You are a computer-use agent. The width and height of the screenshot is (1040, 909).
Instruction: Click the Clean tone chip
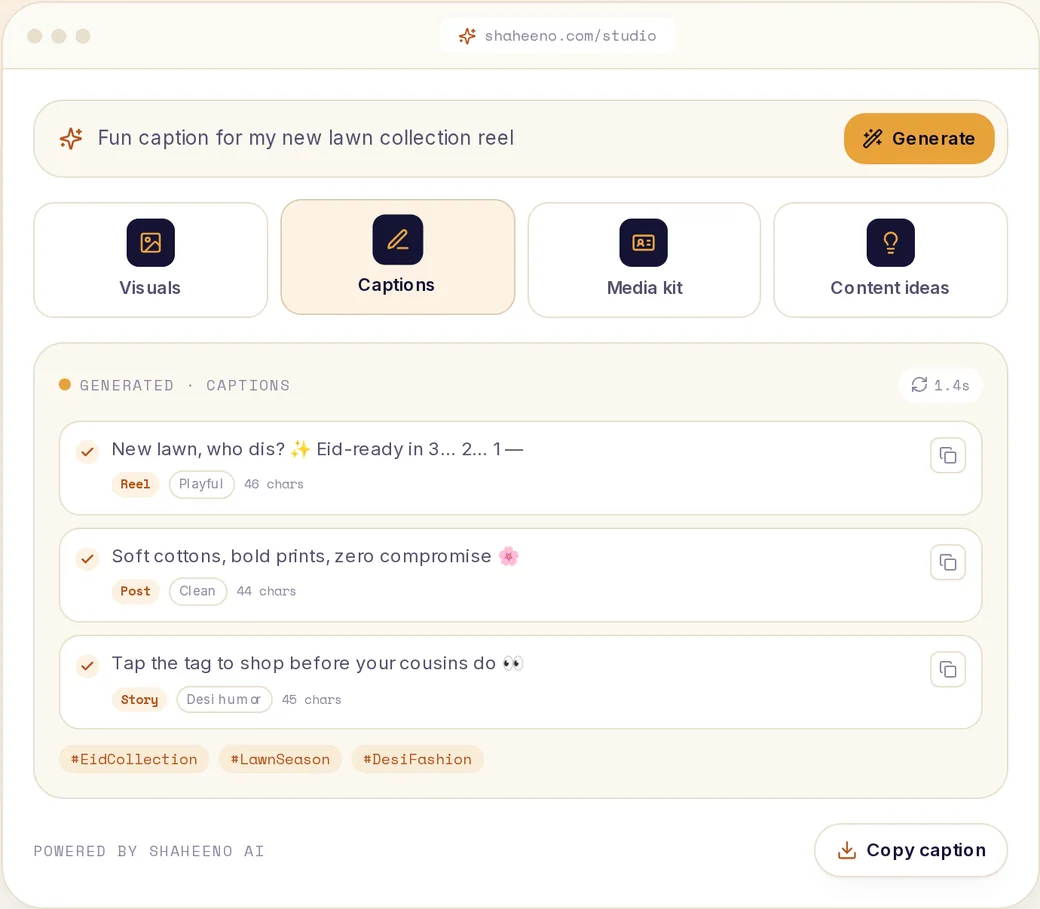(x=198, y=591)
